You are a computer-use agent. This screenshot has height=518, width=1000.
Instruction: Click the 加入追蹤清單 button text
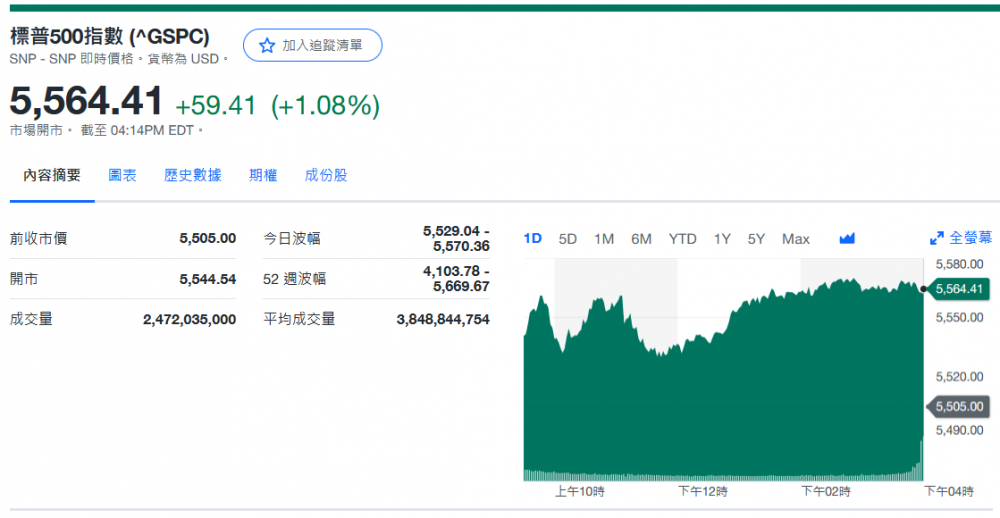point(322,45)
